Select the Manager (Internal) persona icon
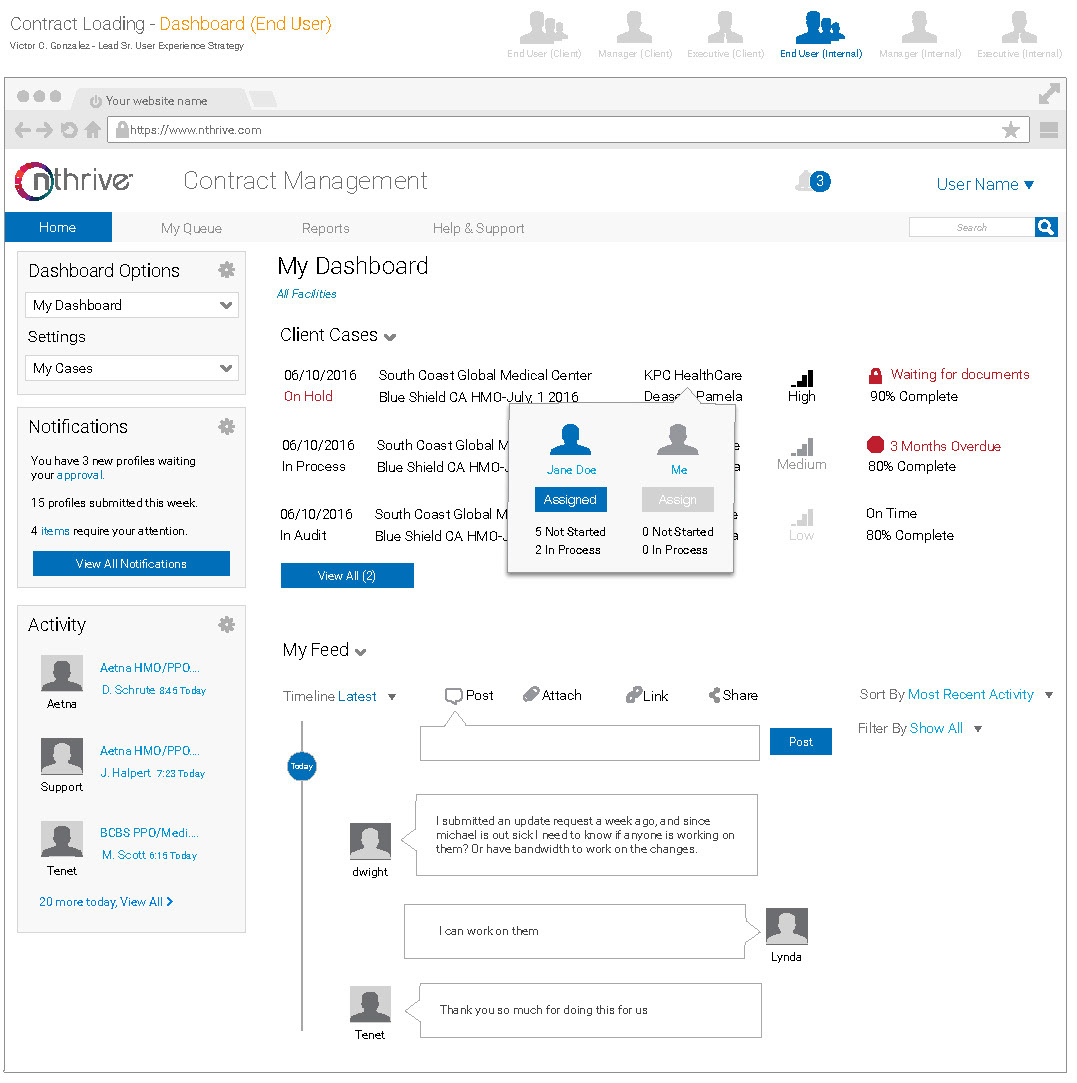 pos(919,34)
